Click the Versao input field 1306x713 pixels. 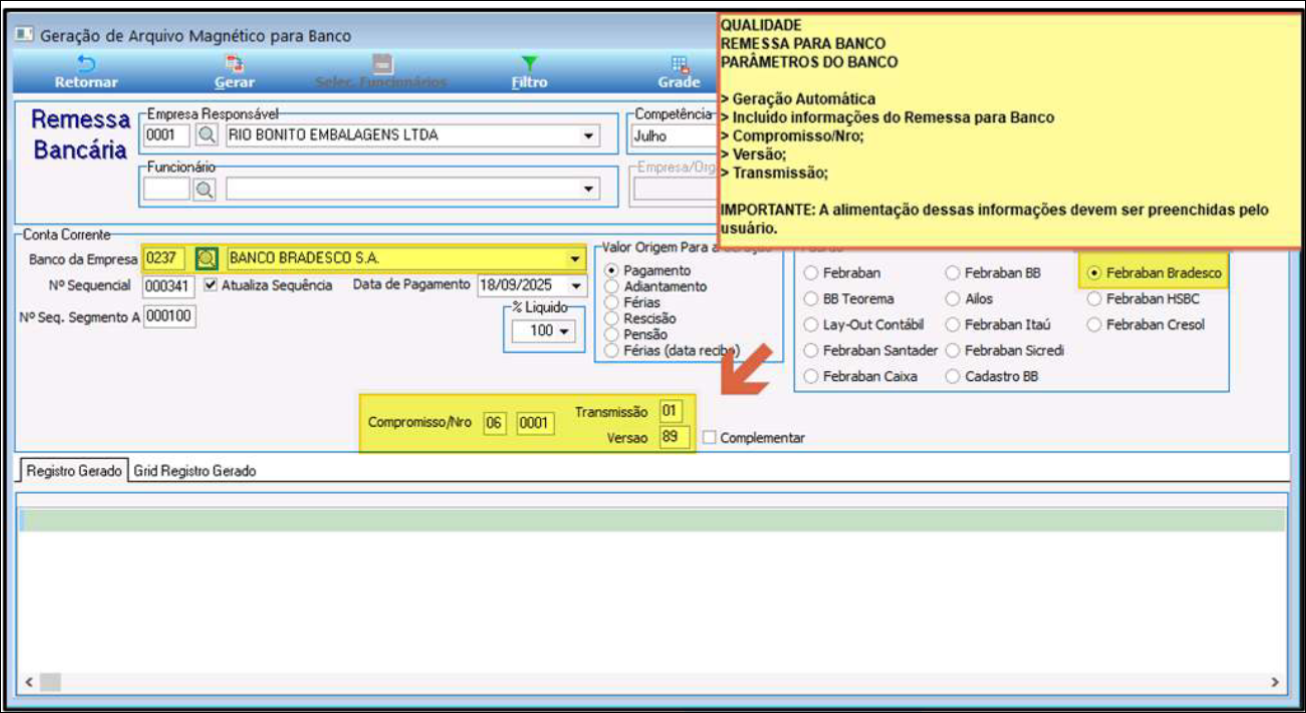click(x=673, y=437)
